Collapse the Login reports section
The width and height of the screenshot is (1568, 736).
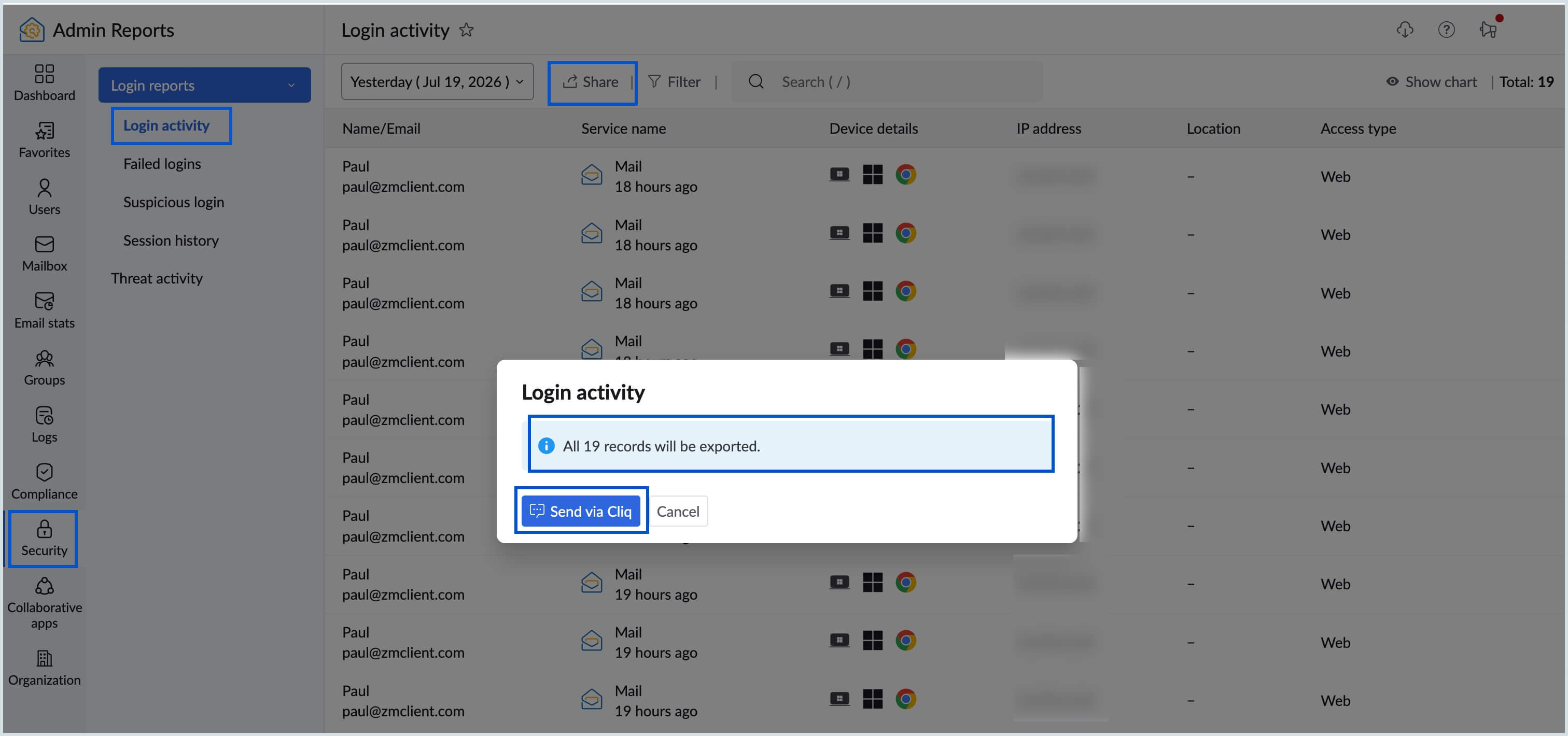click(x=204, y=85)
